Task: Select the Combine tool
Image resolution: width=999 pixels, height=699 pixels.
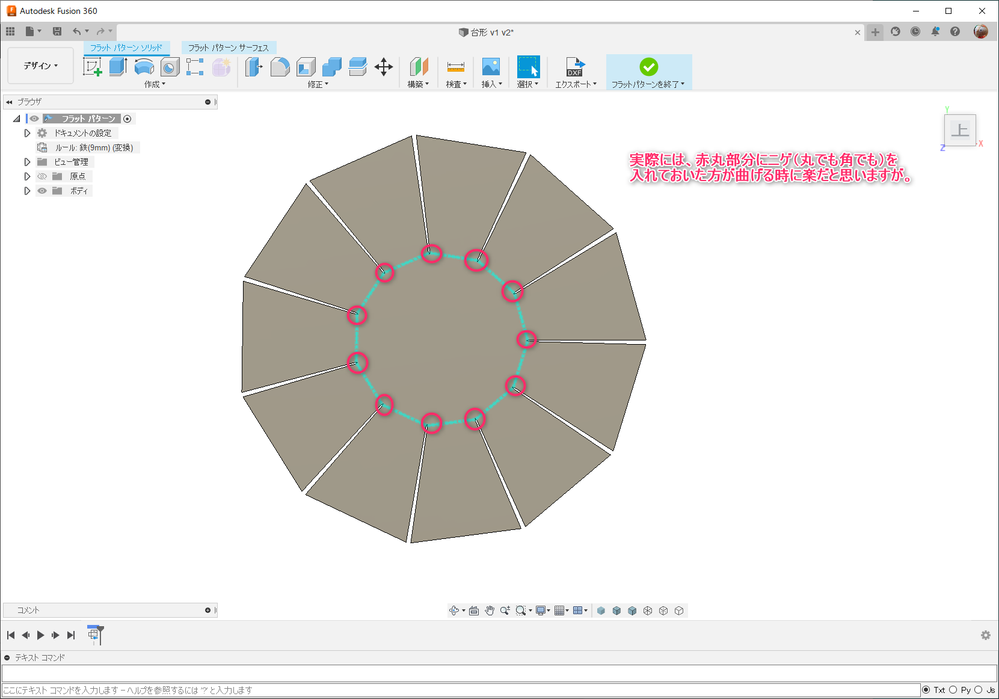Action: click(x=332, y=67)
